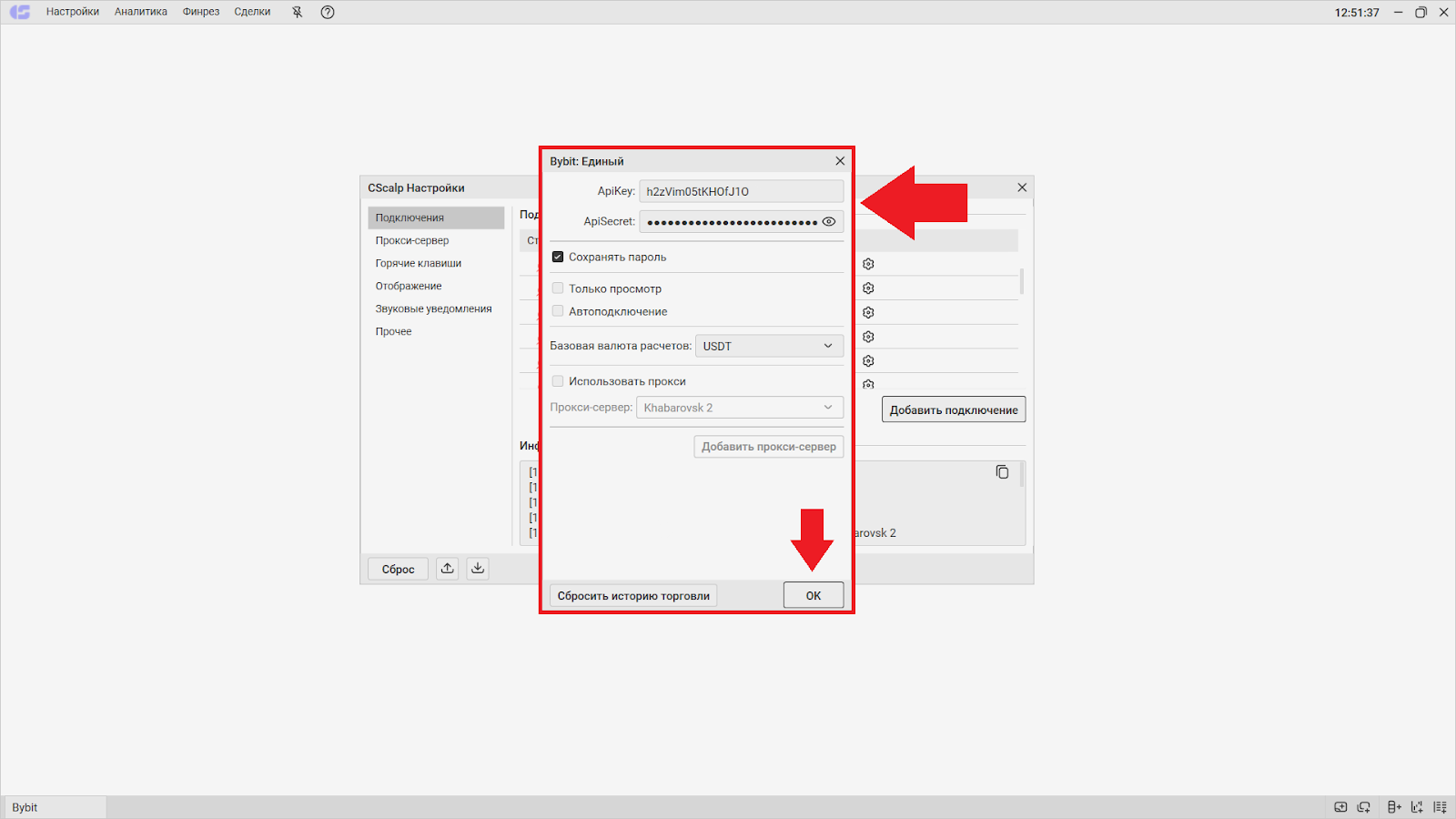The height and width of the screenshot is (819, 1456).
Task: Open the Сделки menu
Action: coord(252,12)
